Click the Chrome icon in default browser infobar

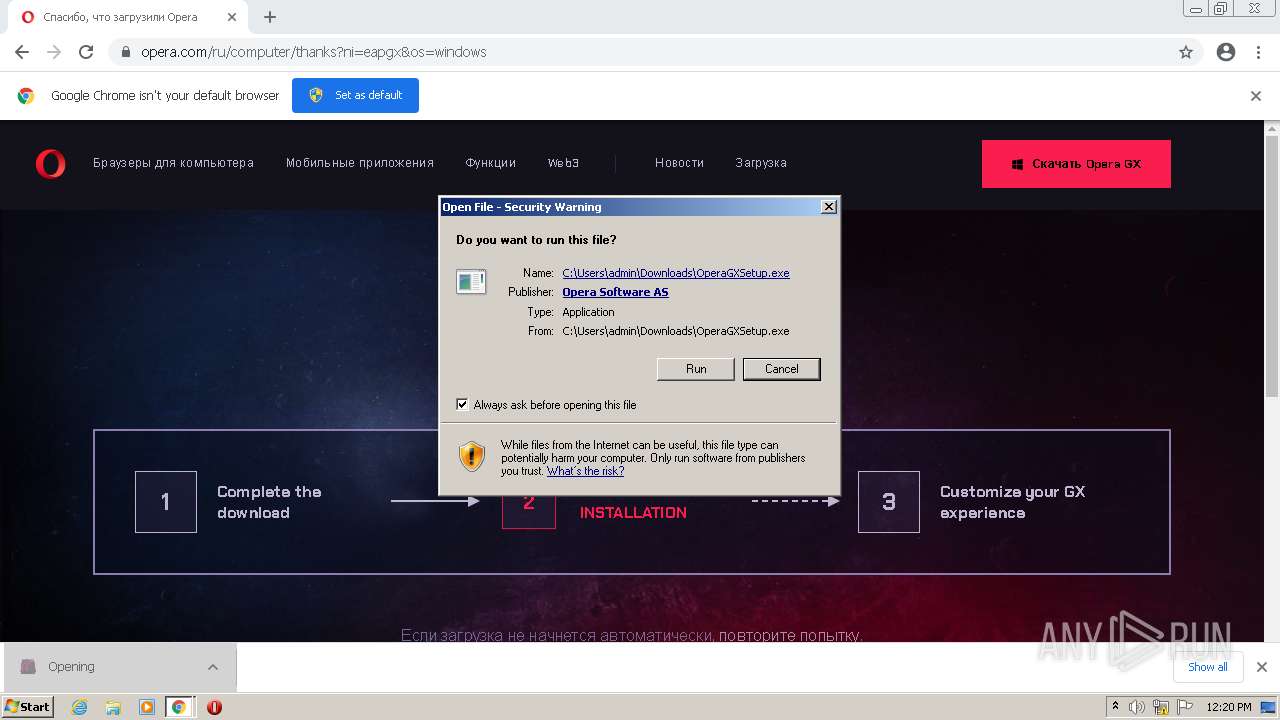point(26,96)
